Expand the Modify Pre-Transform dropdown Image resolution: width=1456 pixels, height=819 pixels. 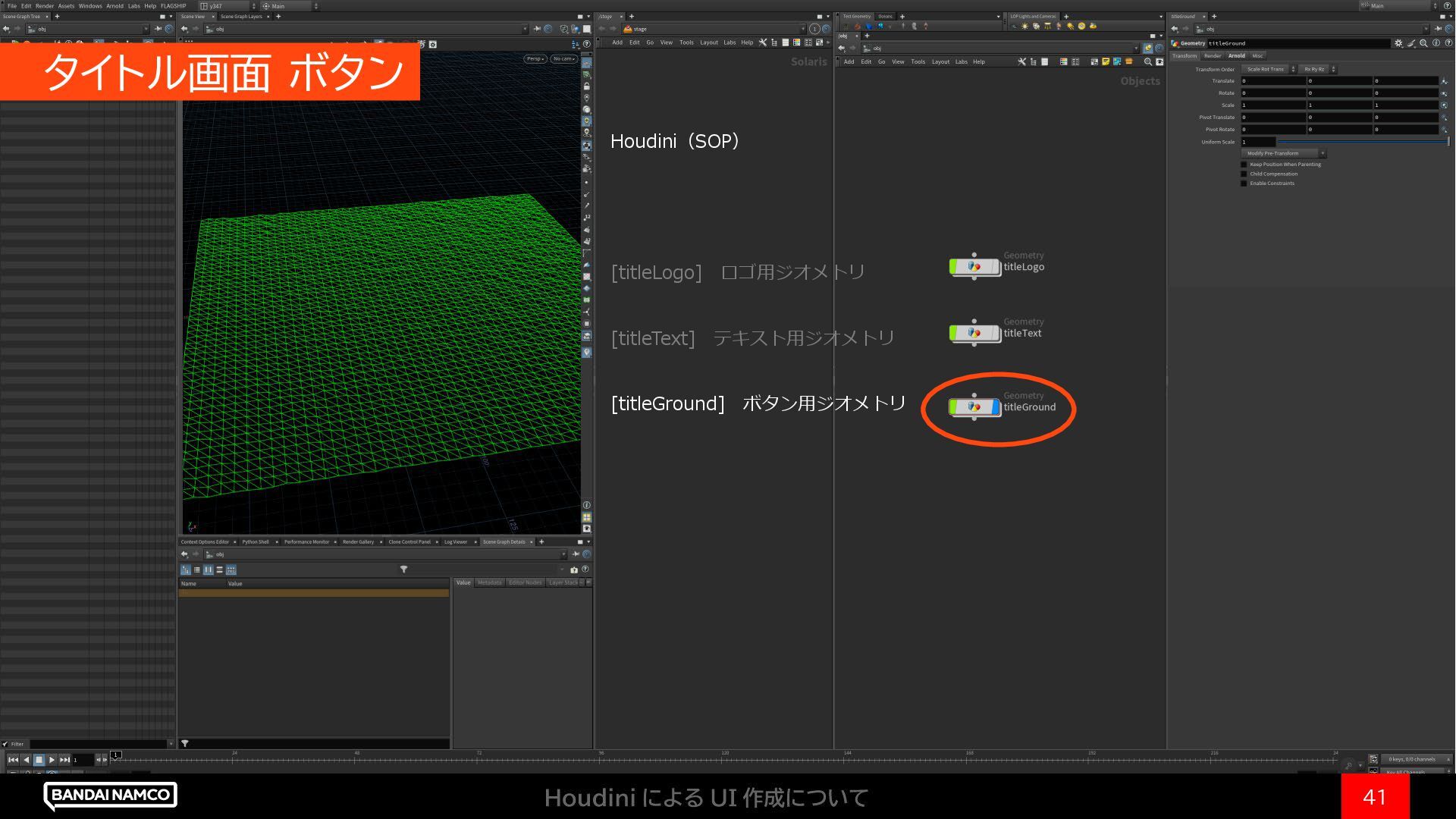(x=1283, y=153)
